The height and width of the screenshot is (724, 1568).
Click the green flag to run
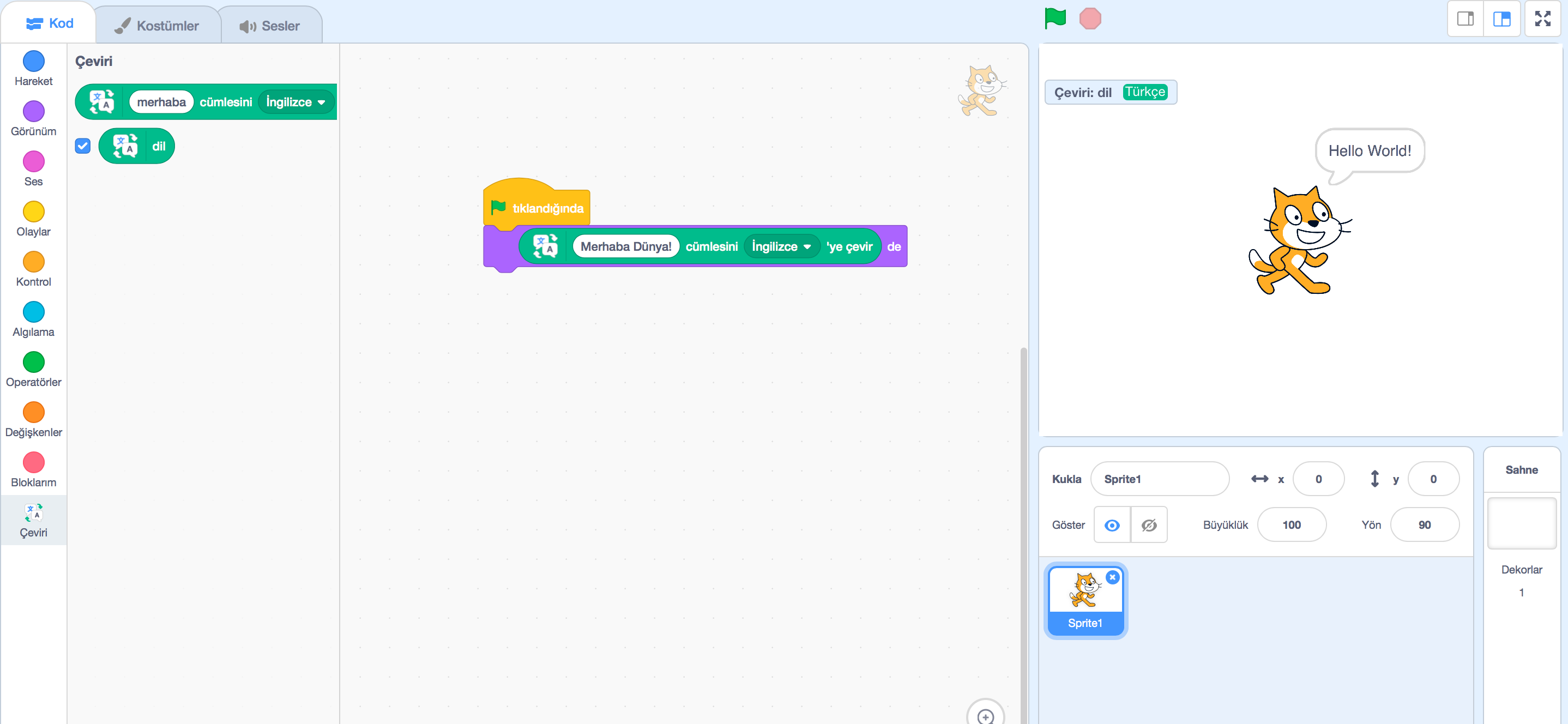coord(1055,19)
